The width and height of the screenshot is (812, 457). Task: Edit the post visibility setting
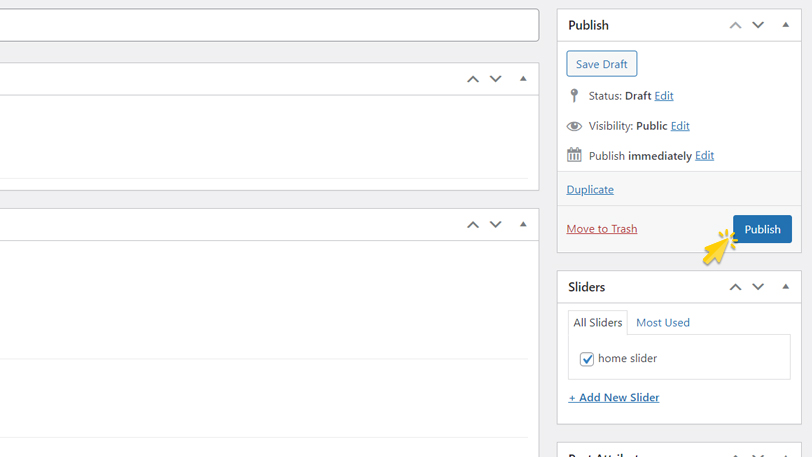[680, 126]
